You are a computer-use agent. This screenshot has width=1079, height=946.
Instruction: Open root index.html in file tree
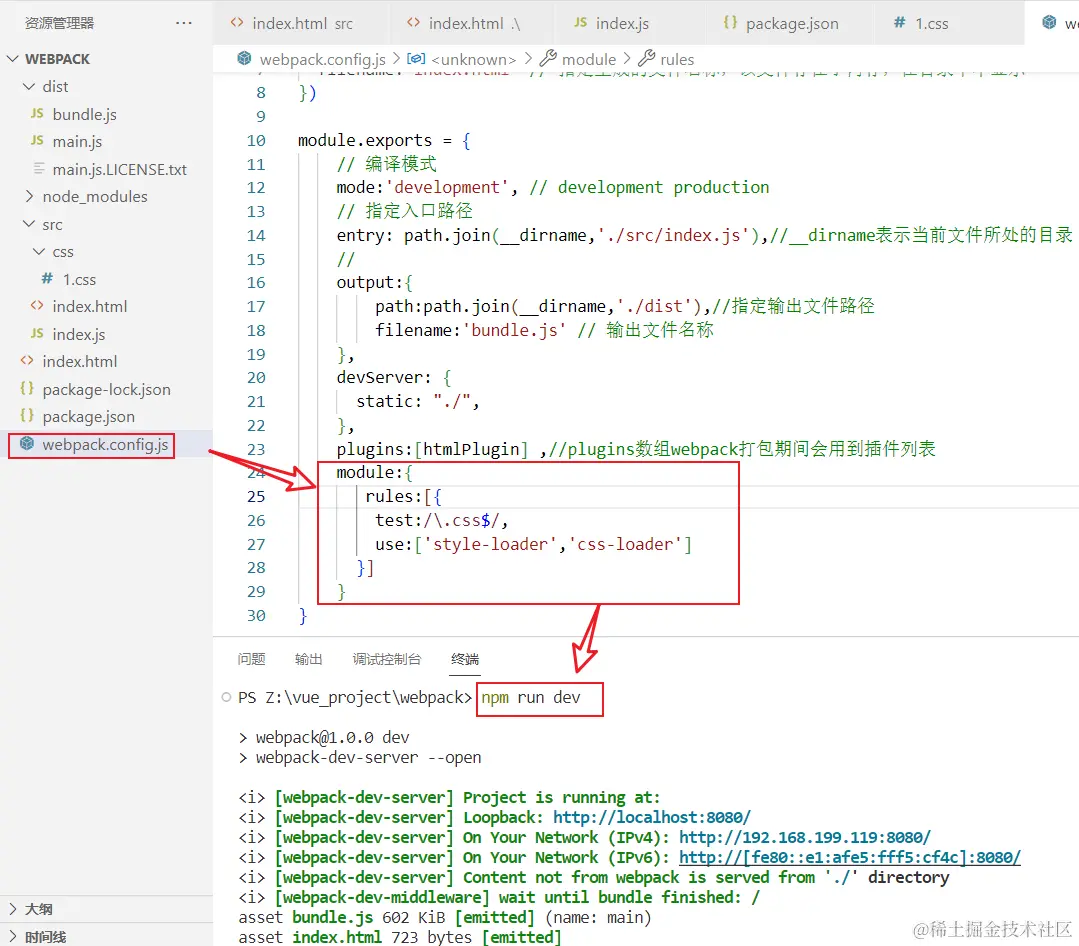coord(80,362)
